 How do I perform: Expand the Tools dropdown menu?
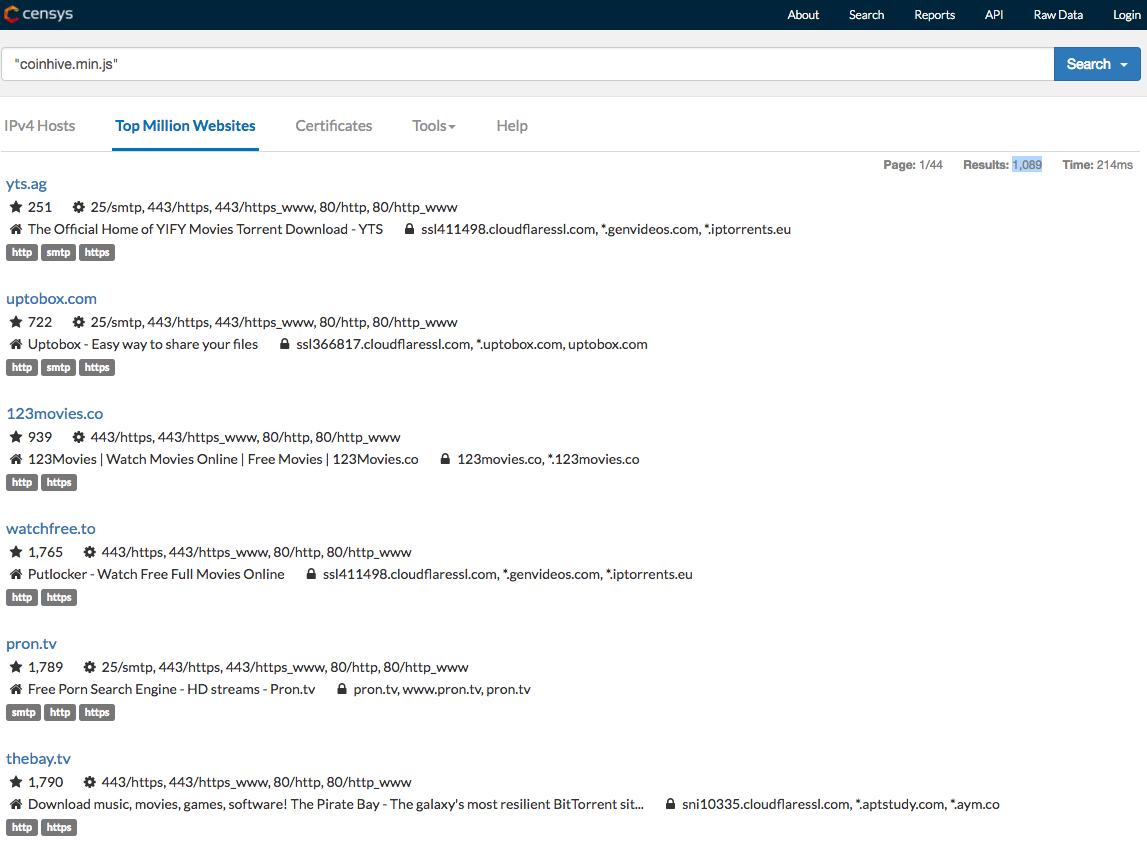434,126
